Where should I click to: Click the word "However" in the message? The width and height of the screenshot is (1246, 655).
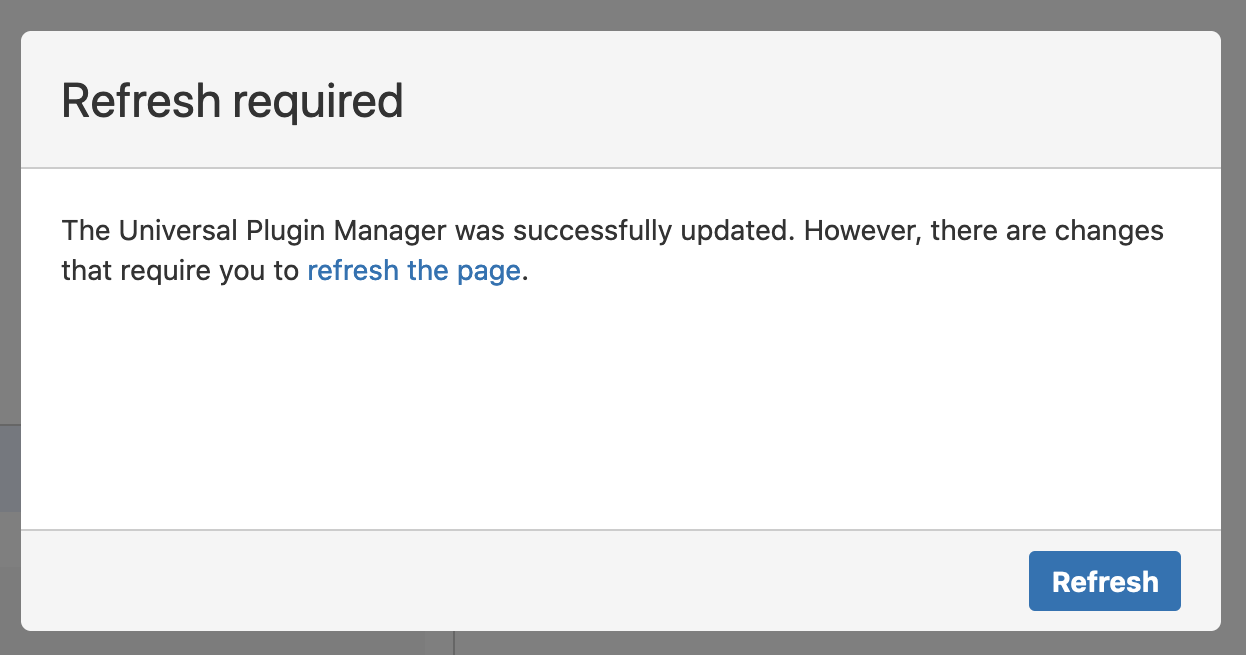coord(863,231)
